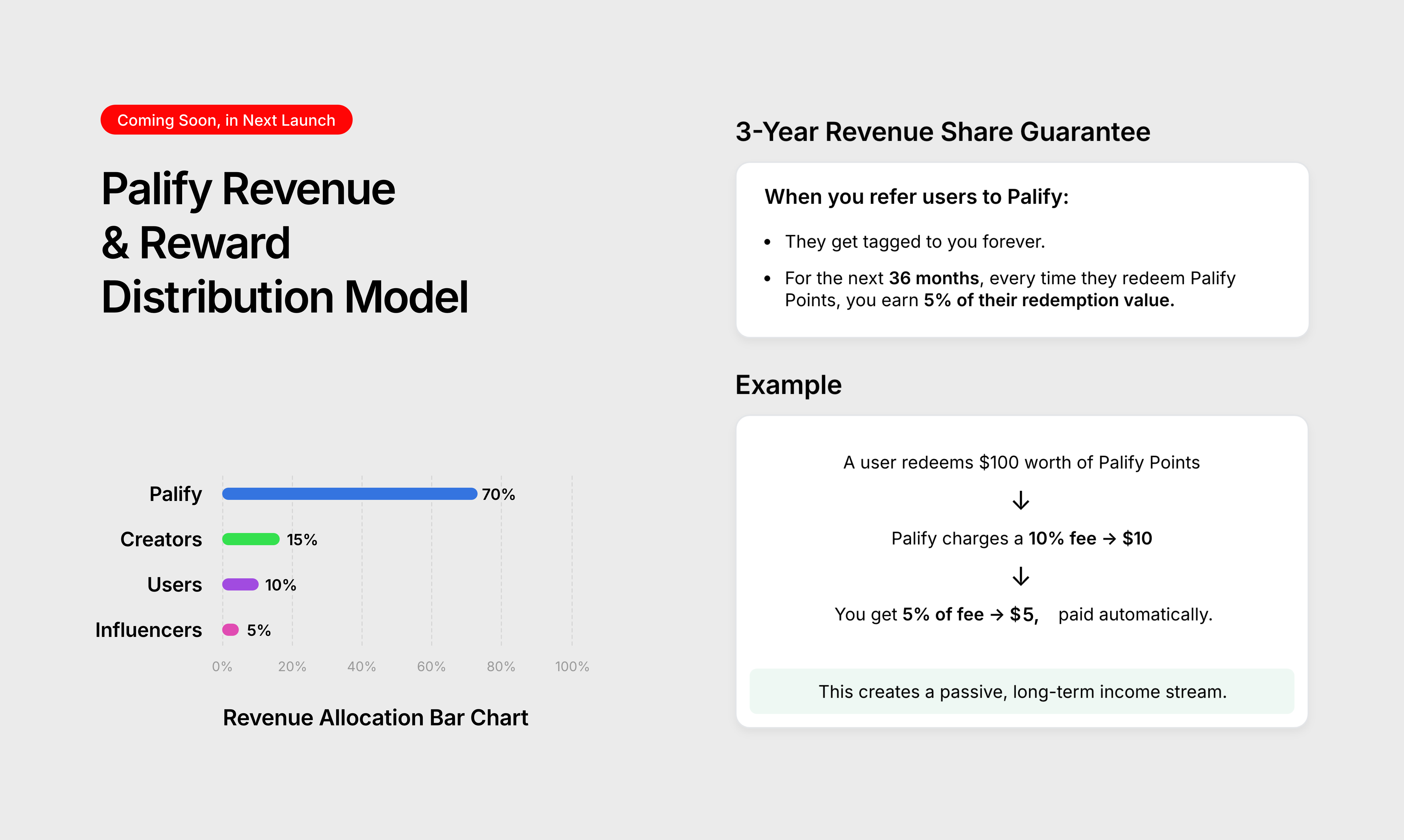Click the passive income stream banner

point(1021,692)
